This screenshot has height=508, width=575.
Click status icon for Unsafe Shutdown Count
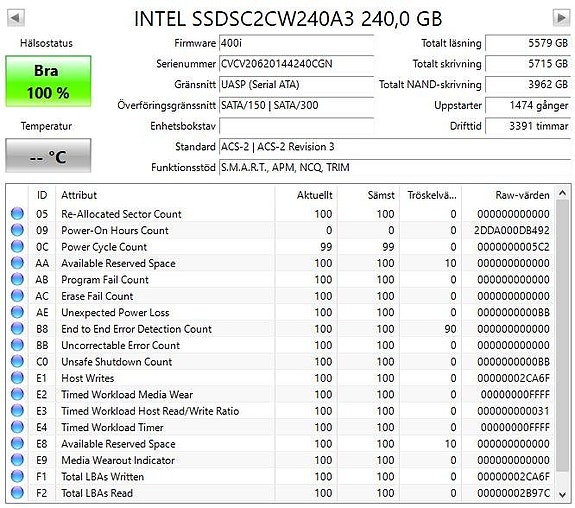(17, 361)
